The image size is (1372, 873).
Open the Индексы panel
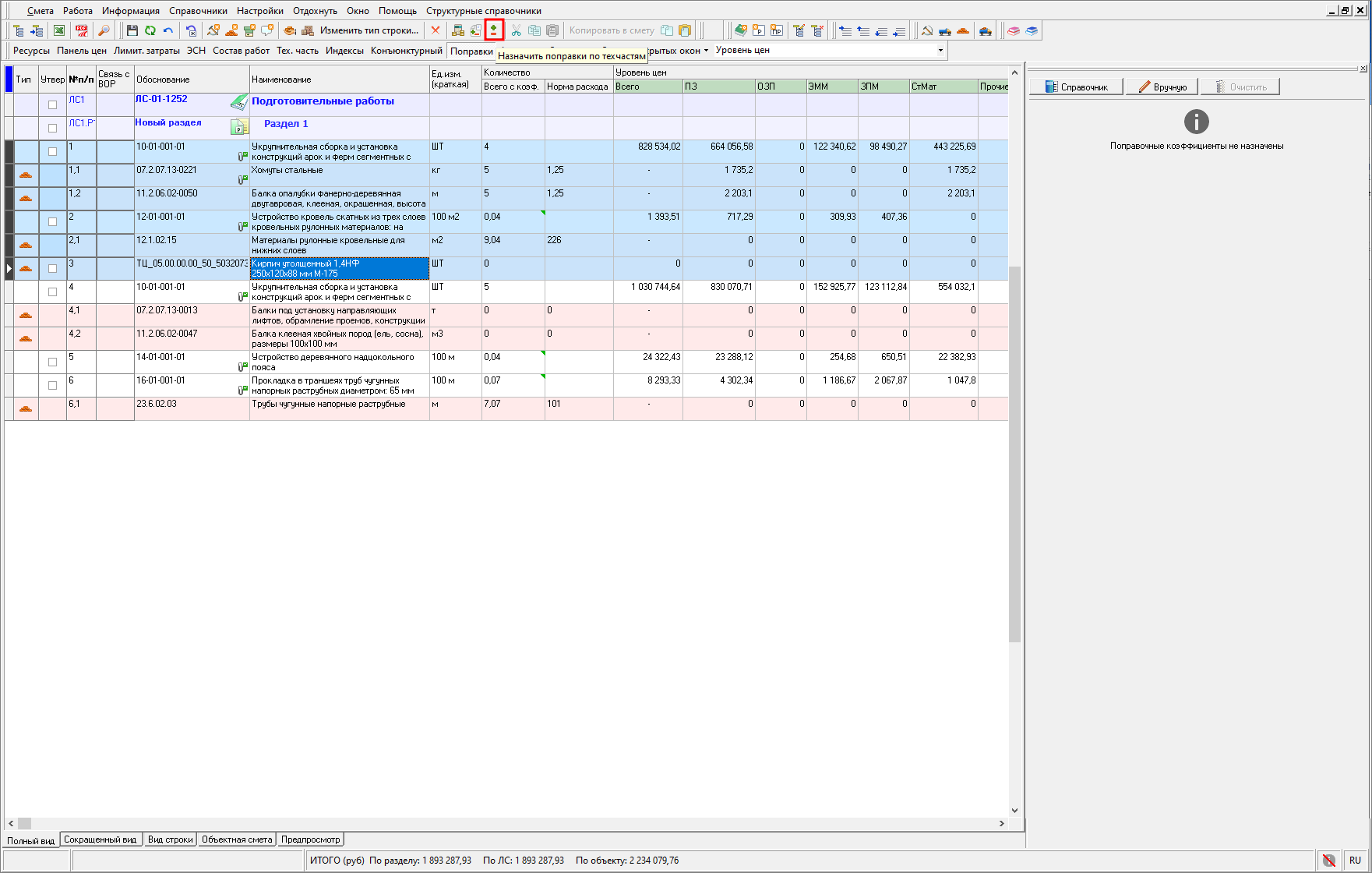click(x=344, y=51)
